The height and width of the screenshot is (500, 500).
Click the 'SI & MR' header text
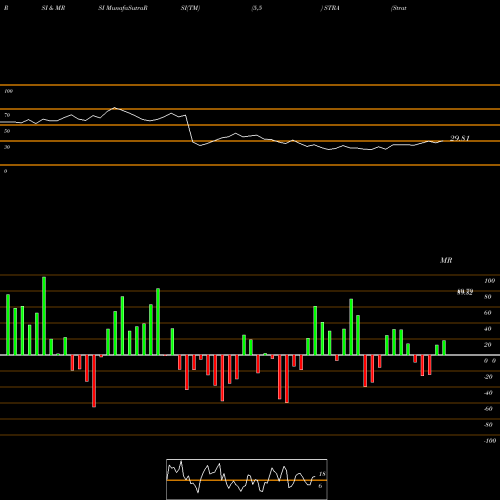coord(53,8)
